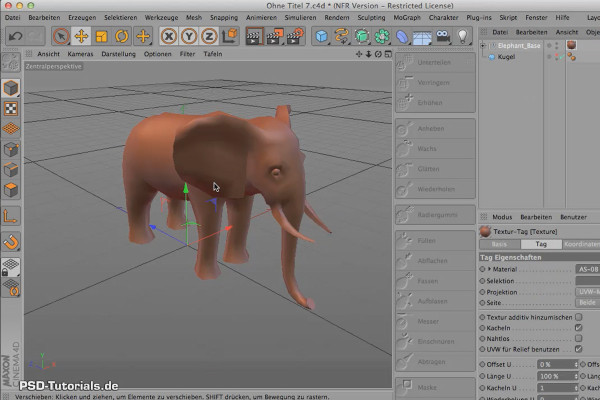Open the Sculpting menu
Image resolution: width=600 pixels, height=400 pixels.
click(x=371, y=18)
